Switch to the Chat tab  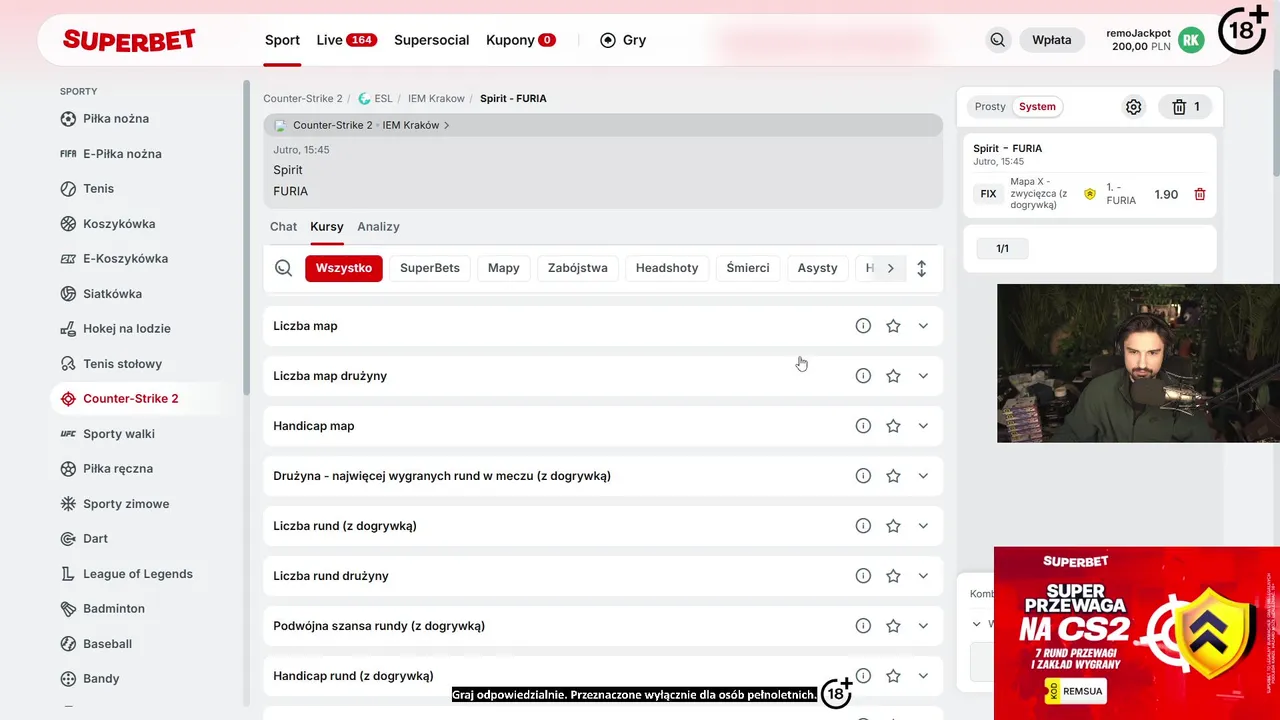click(283, 227)
